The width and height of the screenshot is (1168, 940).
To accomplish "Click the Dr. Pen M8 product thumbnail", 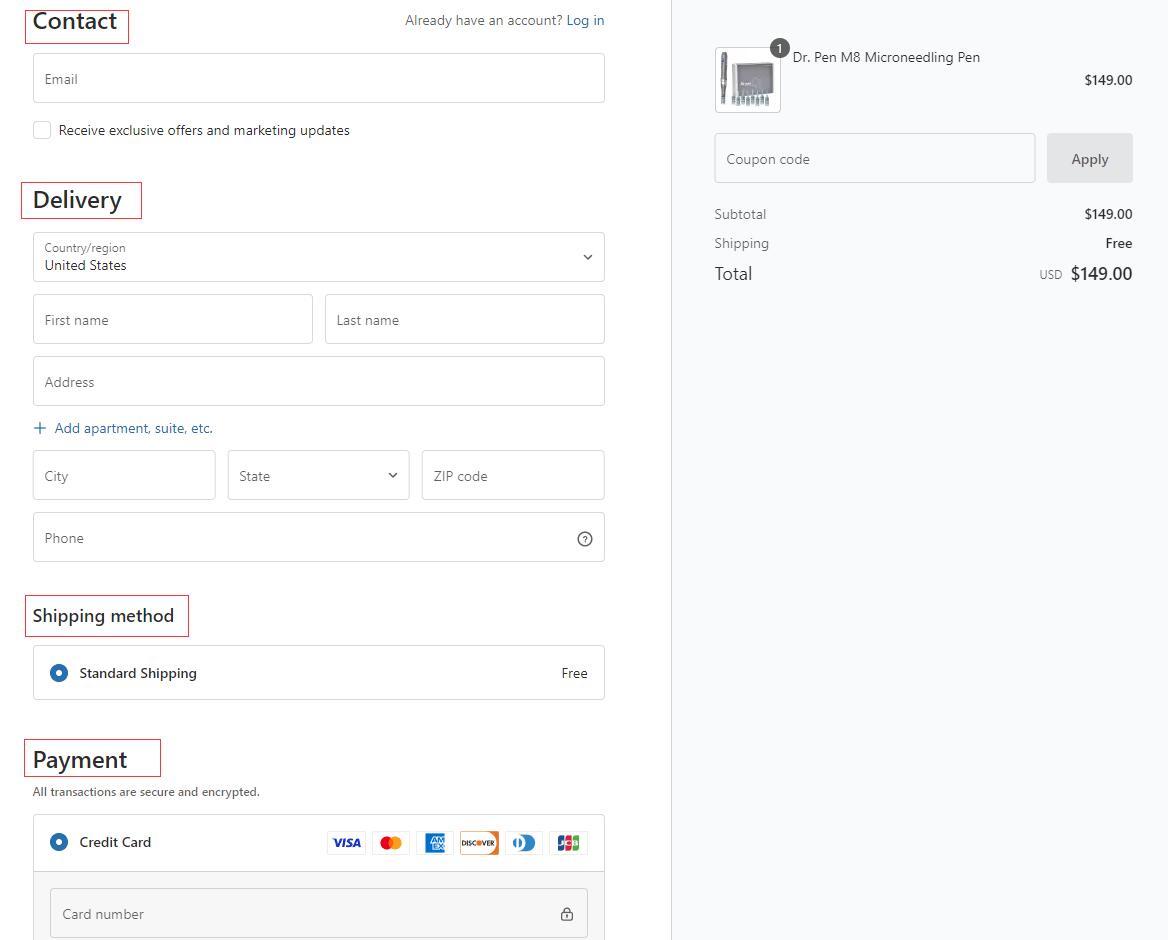I will coord(747,80).
